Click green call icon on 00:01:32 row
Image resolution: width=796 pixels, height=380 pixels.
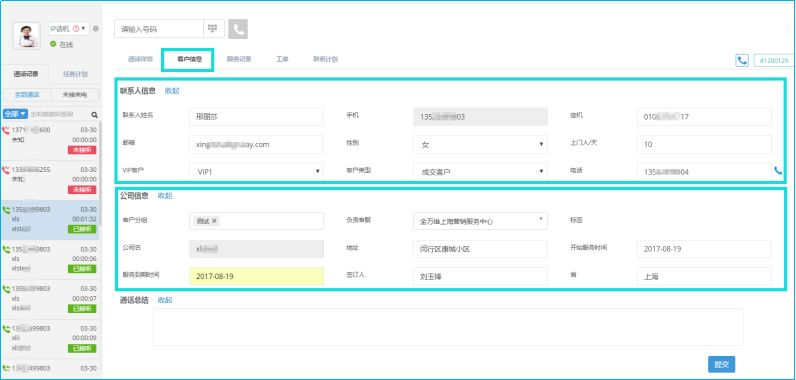coord(6,209)
